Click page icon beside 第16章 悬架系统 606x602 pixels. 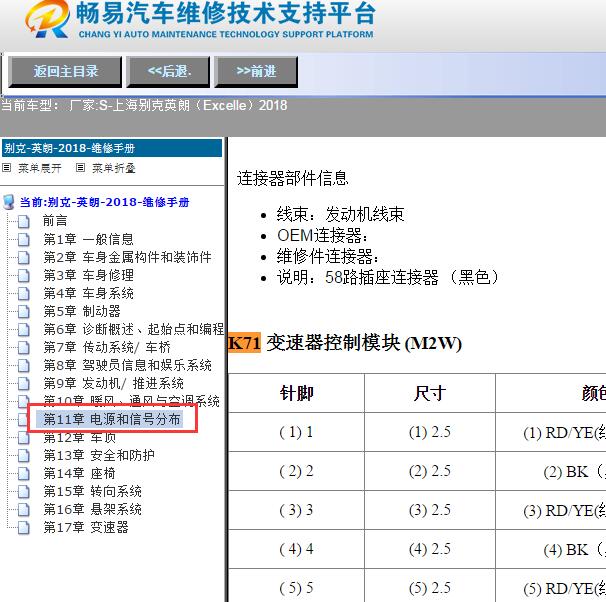(x=24, y=510)
